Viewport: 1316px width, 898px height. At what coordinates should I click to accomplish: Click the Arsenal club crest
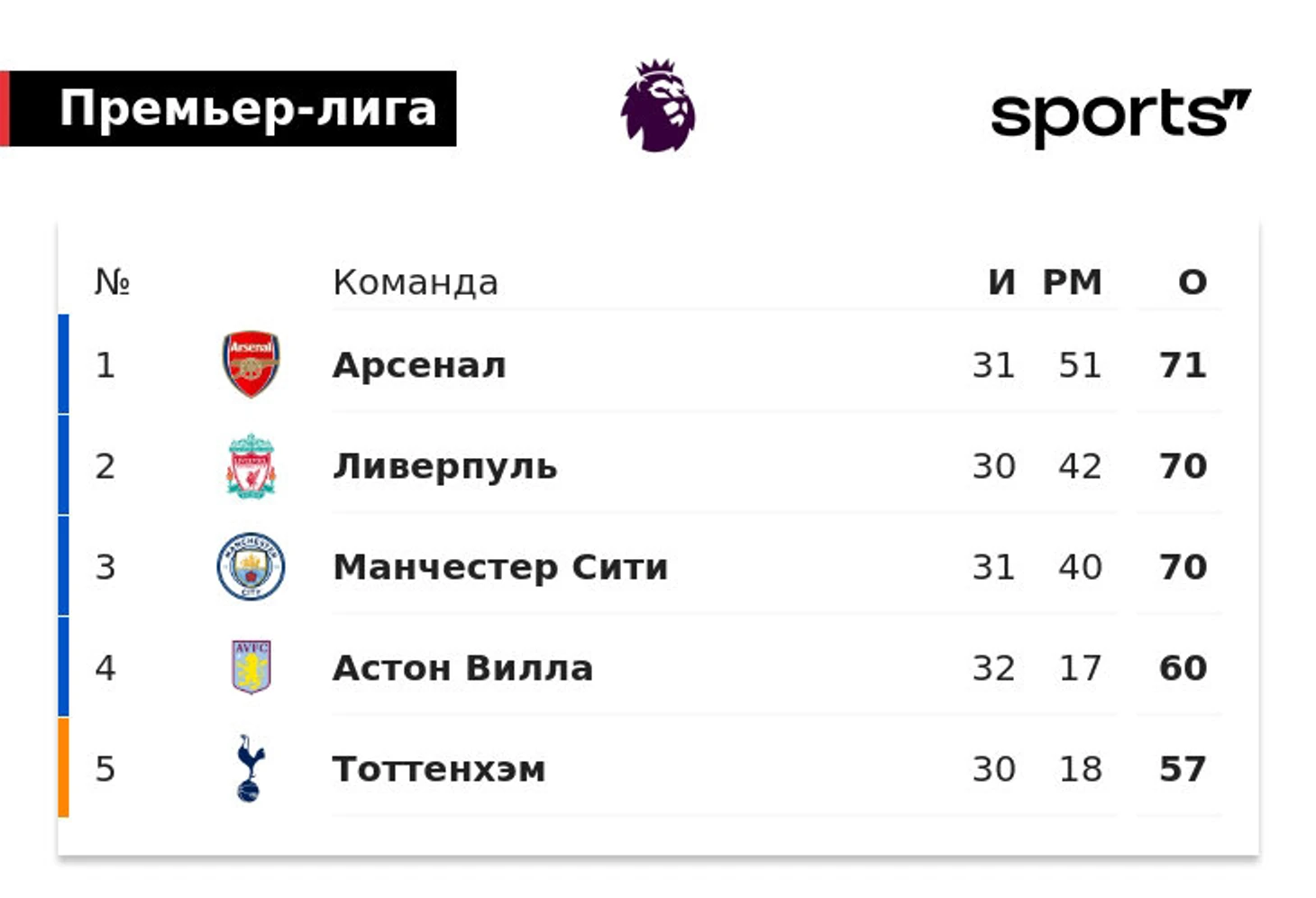(x=251, y=364)
